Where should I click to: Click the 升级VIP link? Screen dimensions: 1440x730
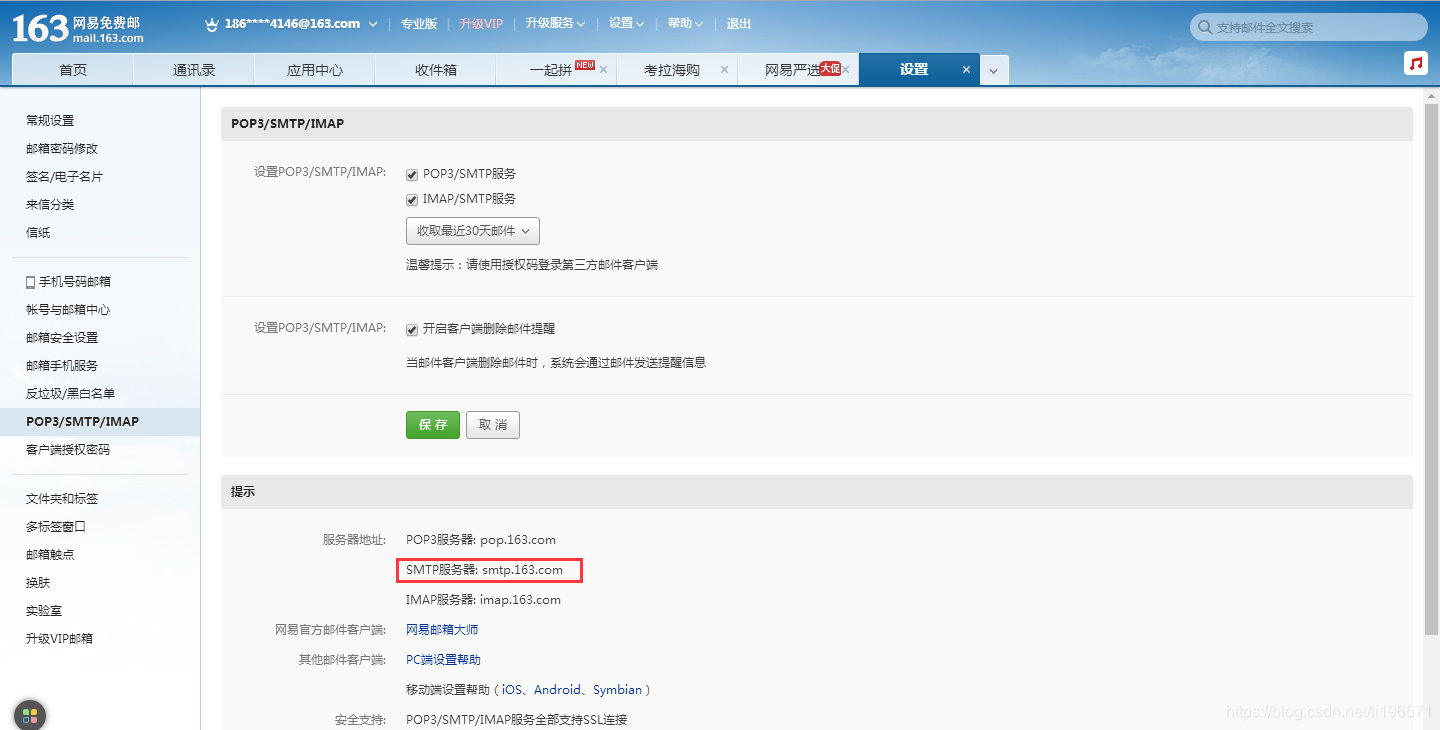pyautogui.click(x=481, y=24)
